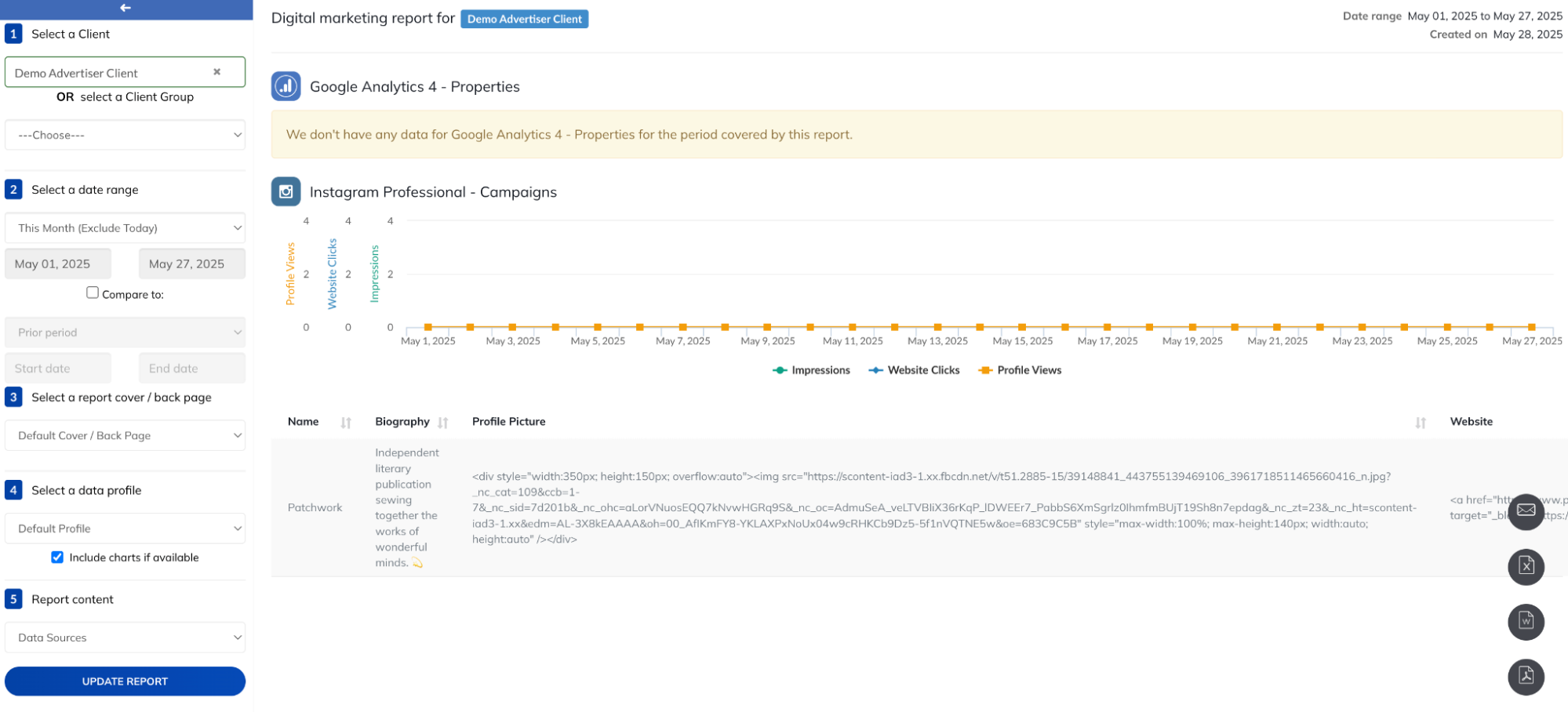
Task: Export the report as a Word document
Action: (1526, 622)
